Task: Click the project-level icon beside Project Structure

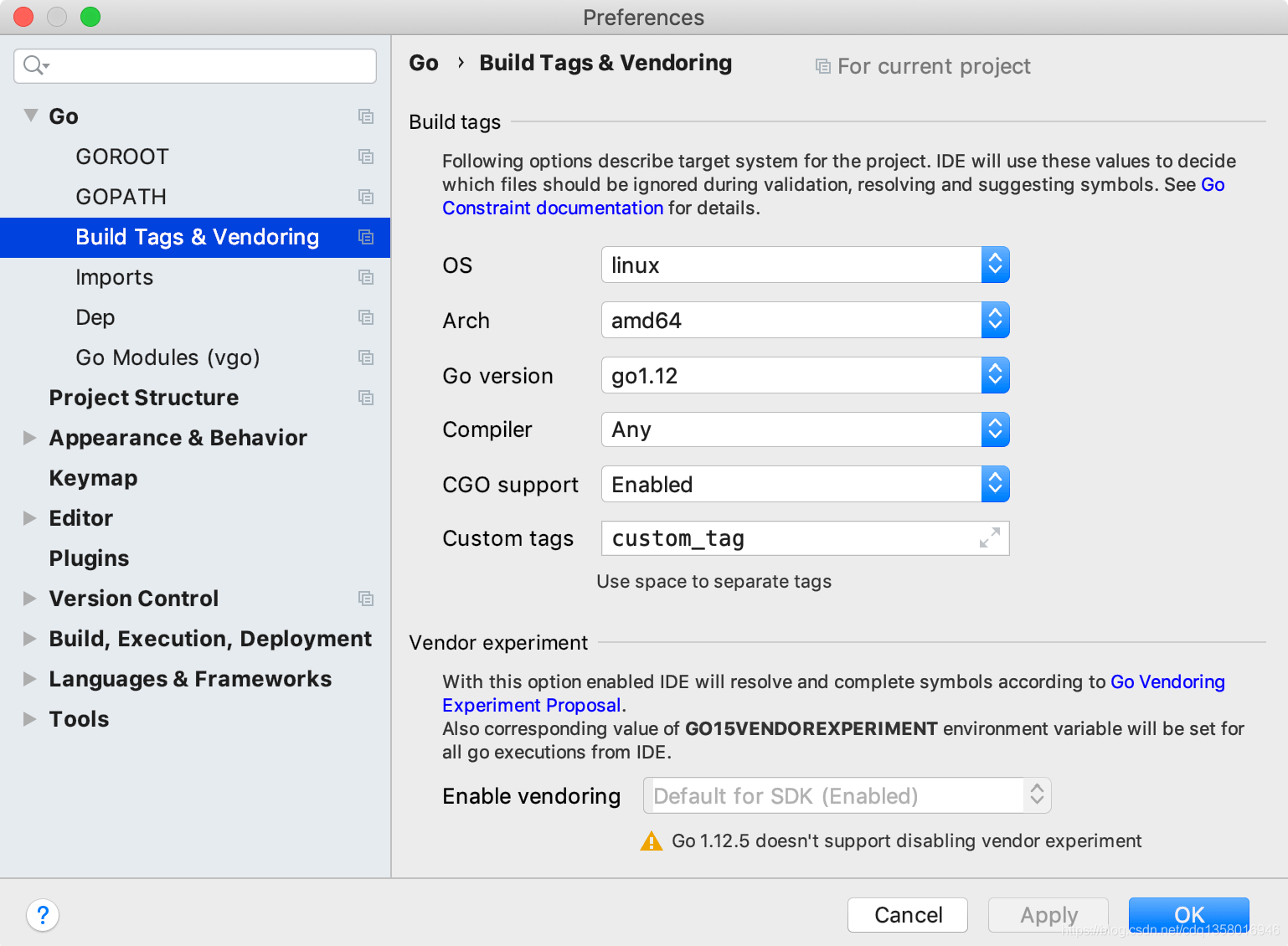Action: [x=366, y=398]
